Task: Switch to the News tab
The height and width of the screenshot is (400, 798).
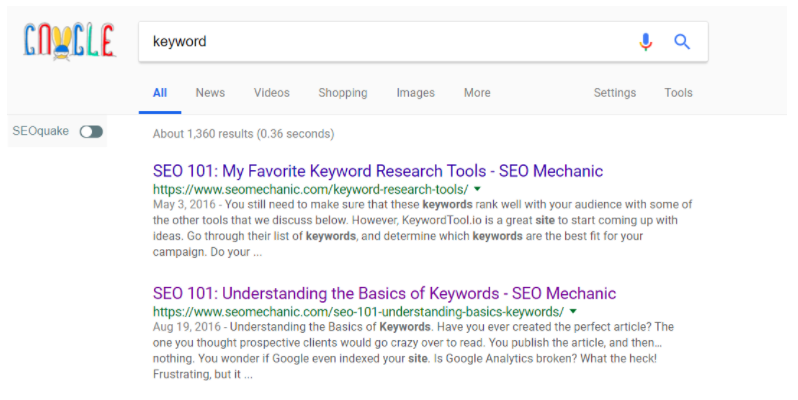Action: click(210, 93)
